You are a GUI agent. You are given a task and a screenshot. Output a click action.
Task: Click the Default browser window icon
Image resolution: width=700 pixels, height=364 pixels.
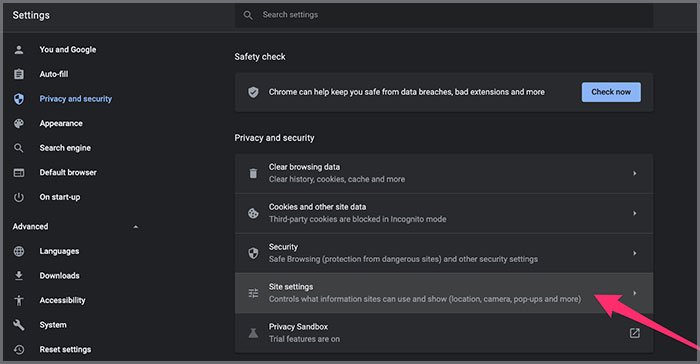pyautogui.click(x=19, y=172)
